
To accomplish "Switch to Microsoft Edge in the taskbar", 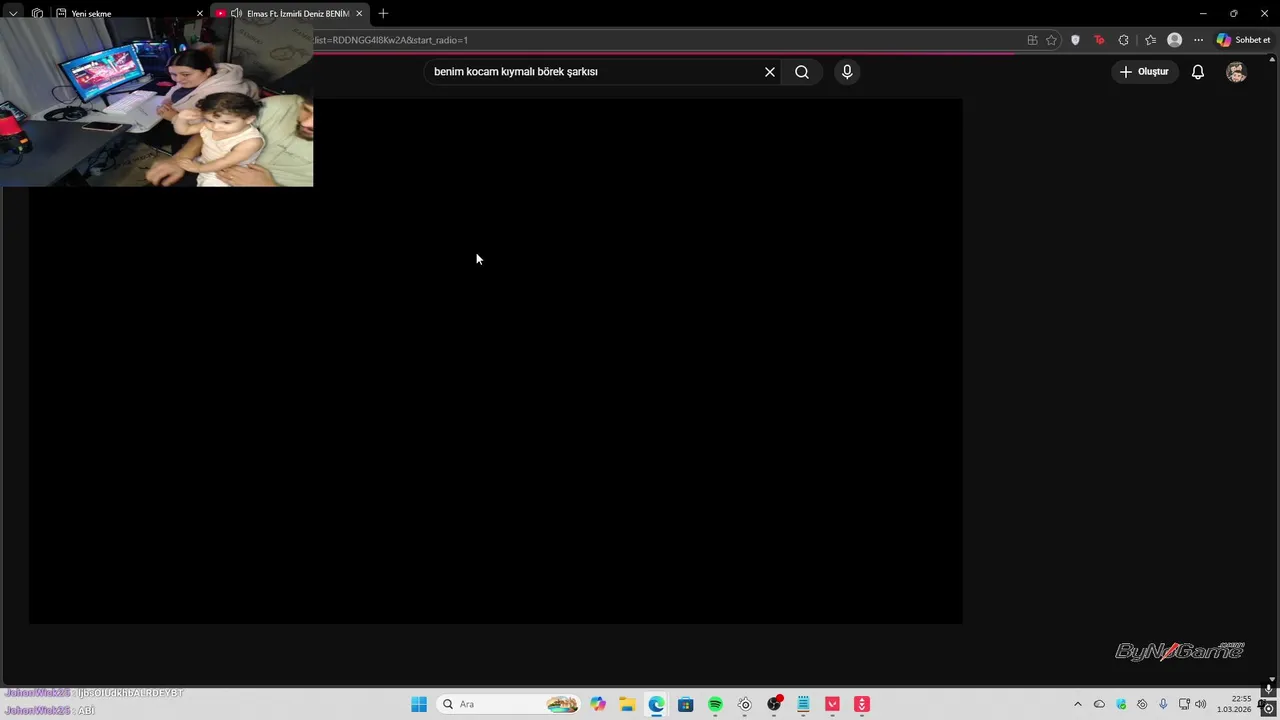I will click(656, 704).
